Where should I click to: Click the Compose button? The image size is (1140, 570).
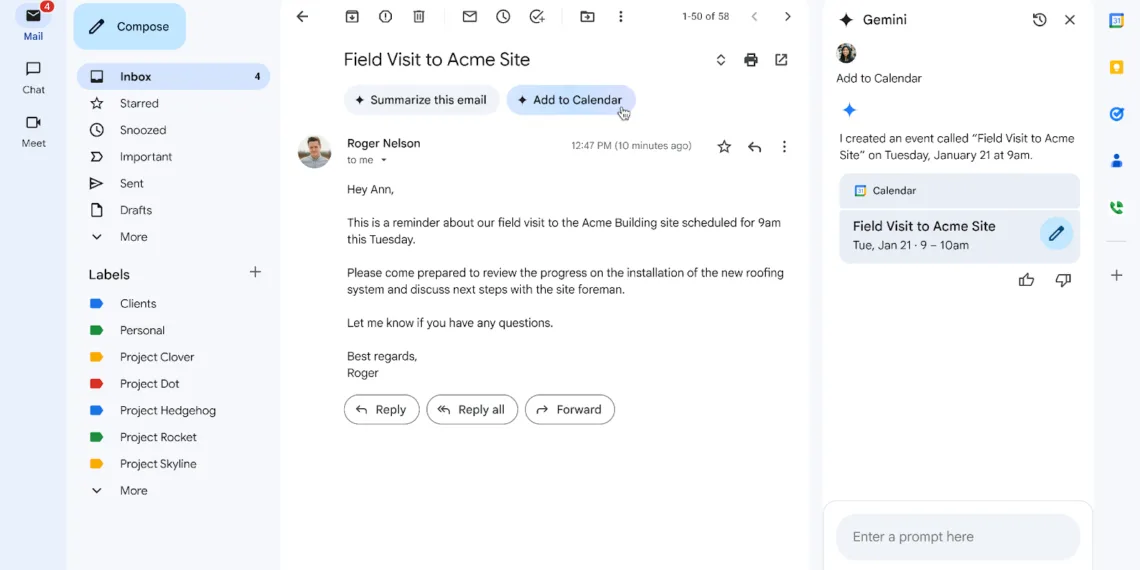tap(130, 27)
